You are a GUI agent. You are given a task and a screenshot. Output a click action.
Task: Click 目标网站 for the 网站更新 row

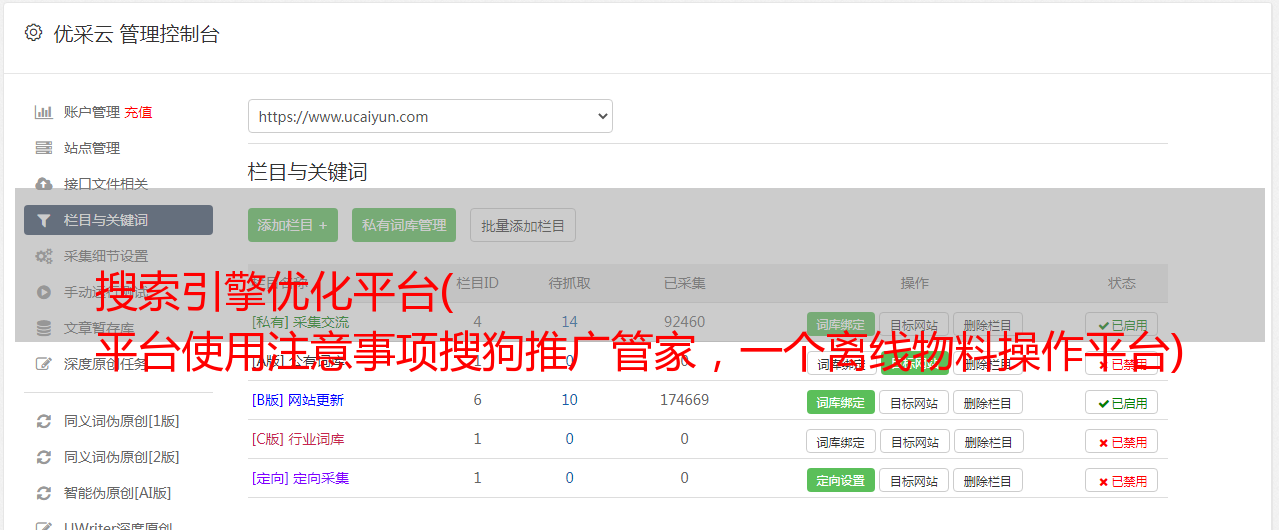pos(914,403)
